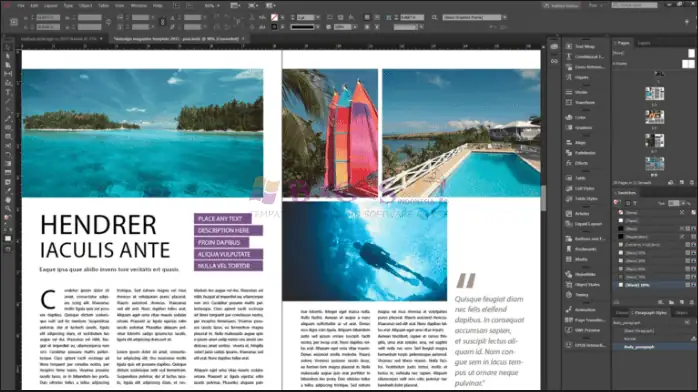
Task: Click the Publish Online button
Action: coord(561,5)
